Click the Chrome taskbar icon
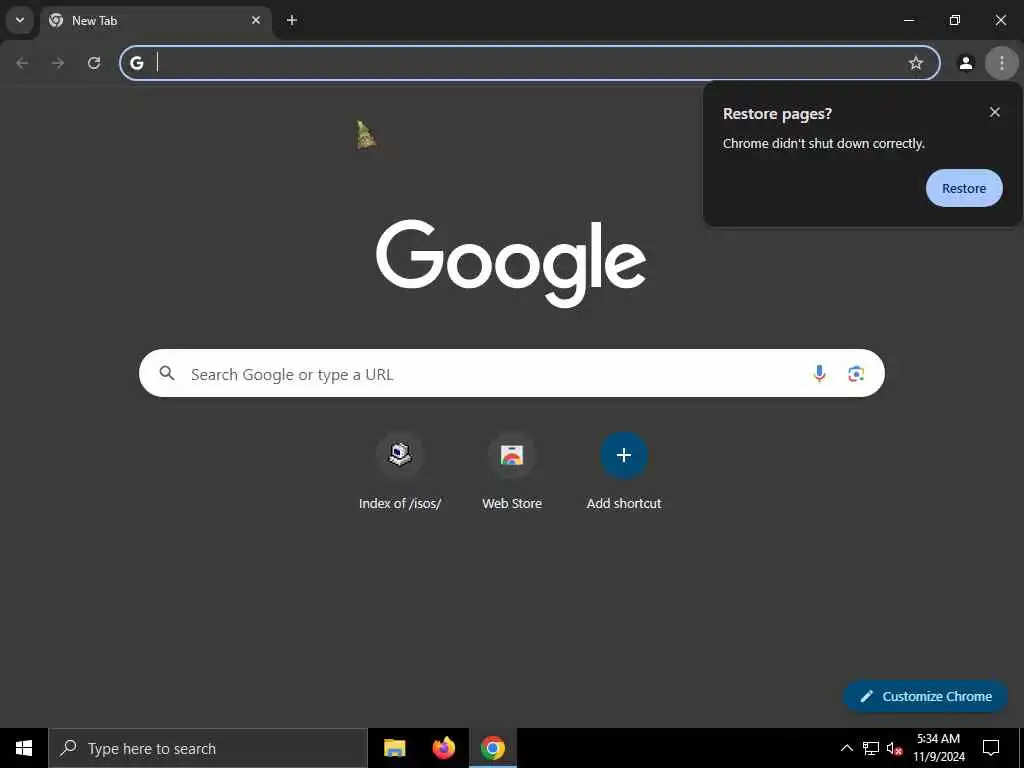1024x768 pixels. (492, 748)
